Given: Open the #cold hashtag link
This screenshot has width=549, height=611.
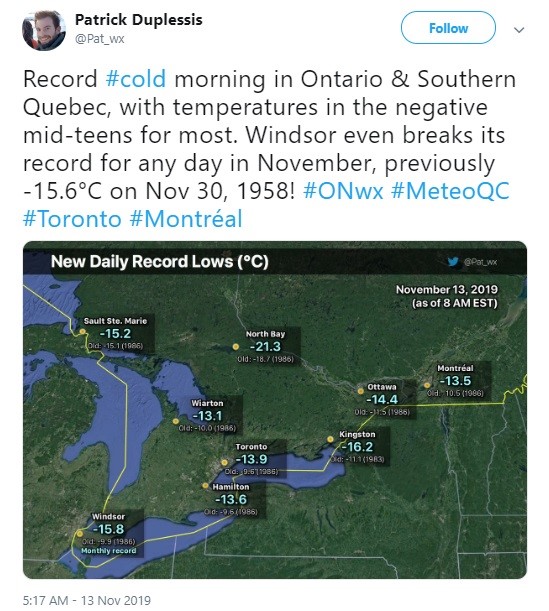Looking at the screenshot, I should tap(136, 79).
